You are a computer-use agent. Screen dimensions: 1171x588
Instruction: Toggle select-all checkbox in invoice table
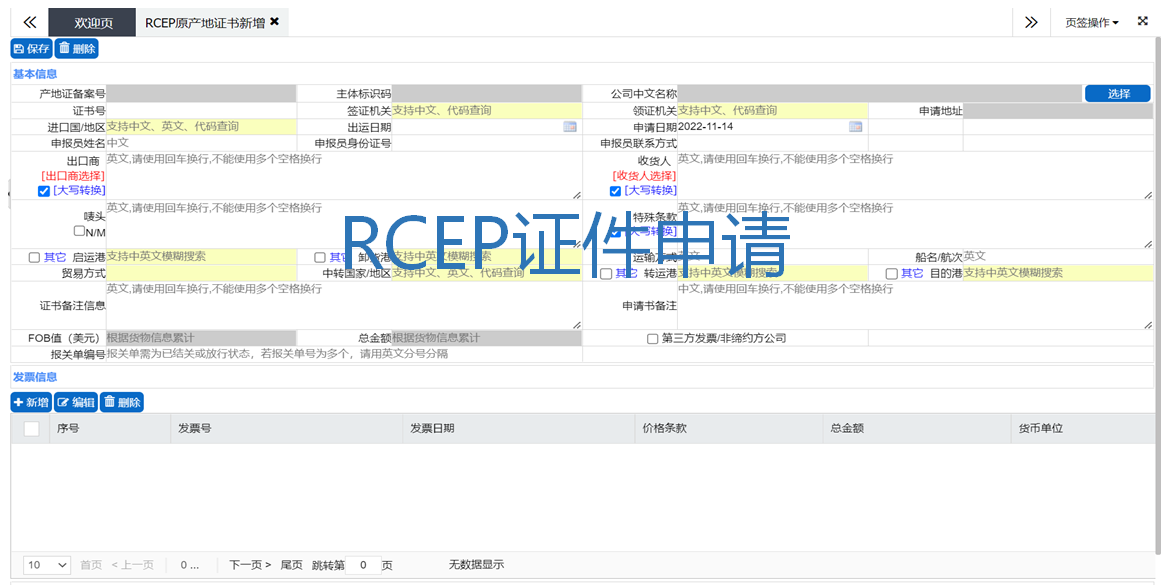coord(31,429)
